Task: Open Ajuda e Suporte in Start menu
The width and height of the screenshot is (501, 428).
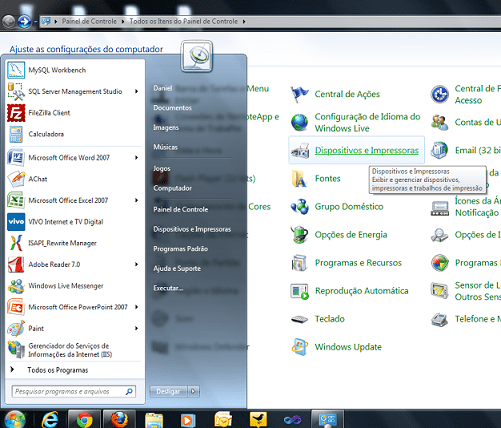Action: click(x=177, y=269)
